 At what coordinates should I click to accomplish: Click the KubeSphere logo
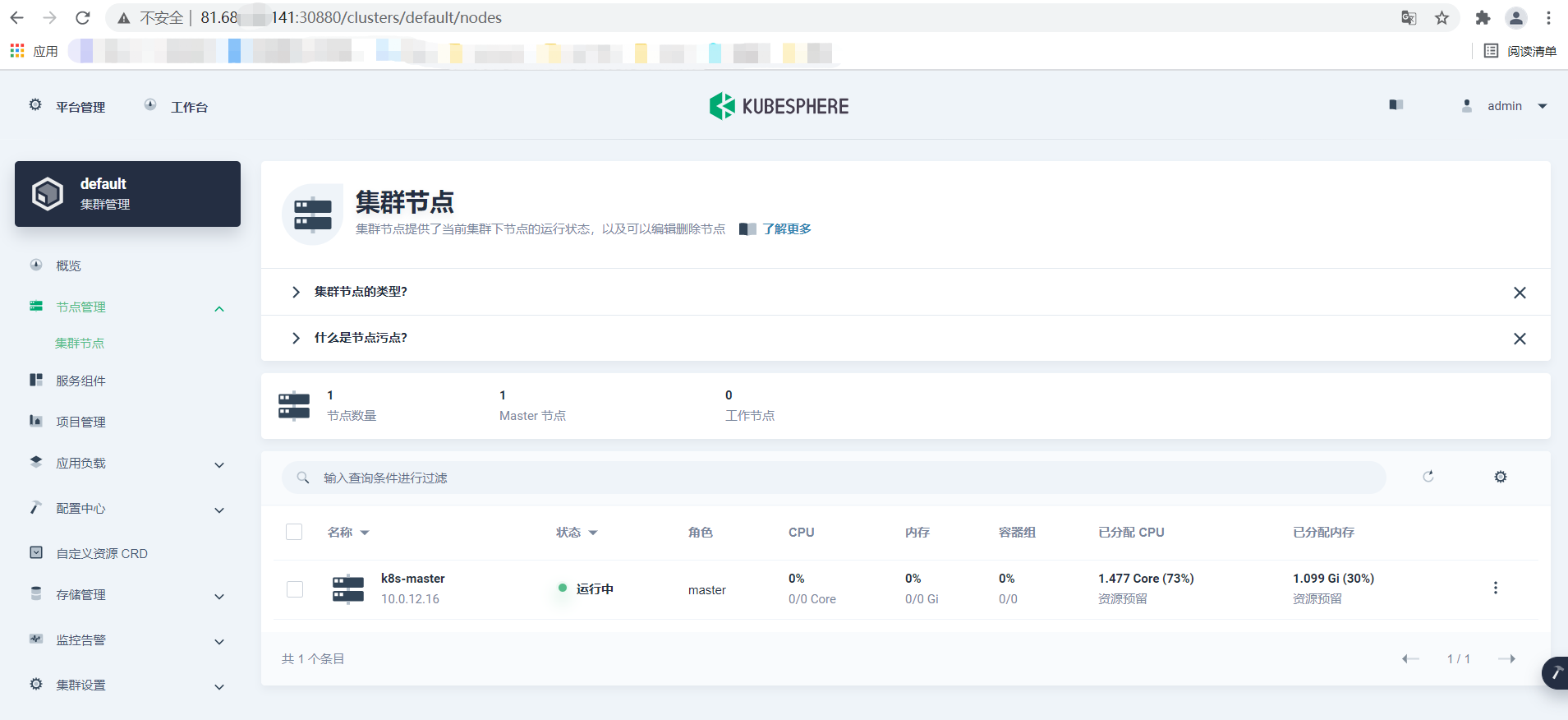(x=779, y=106)
